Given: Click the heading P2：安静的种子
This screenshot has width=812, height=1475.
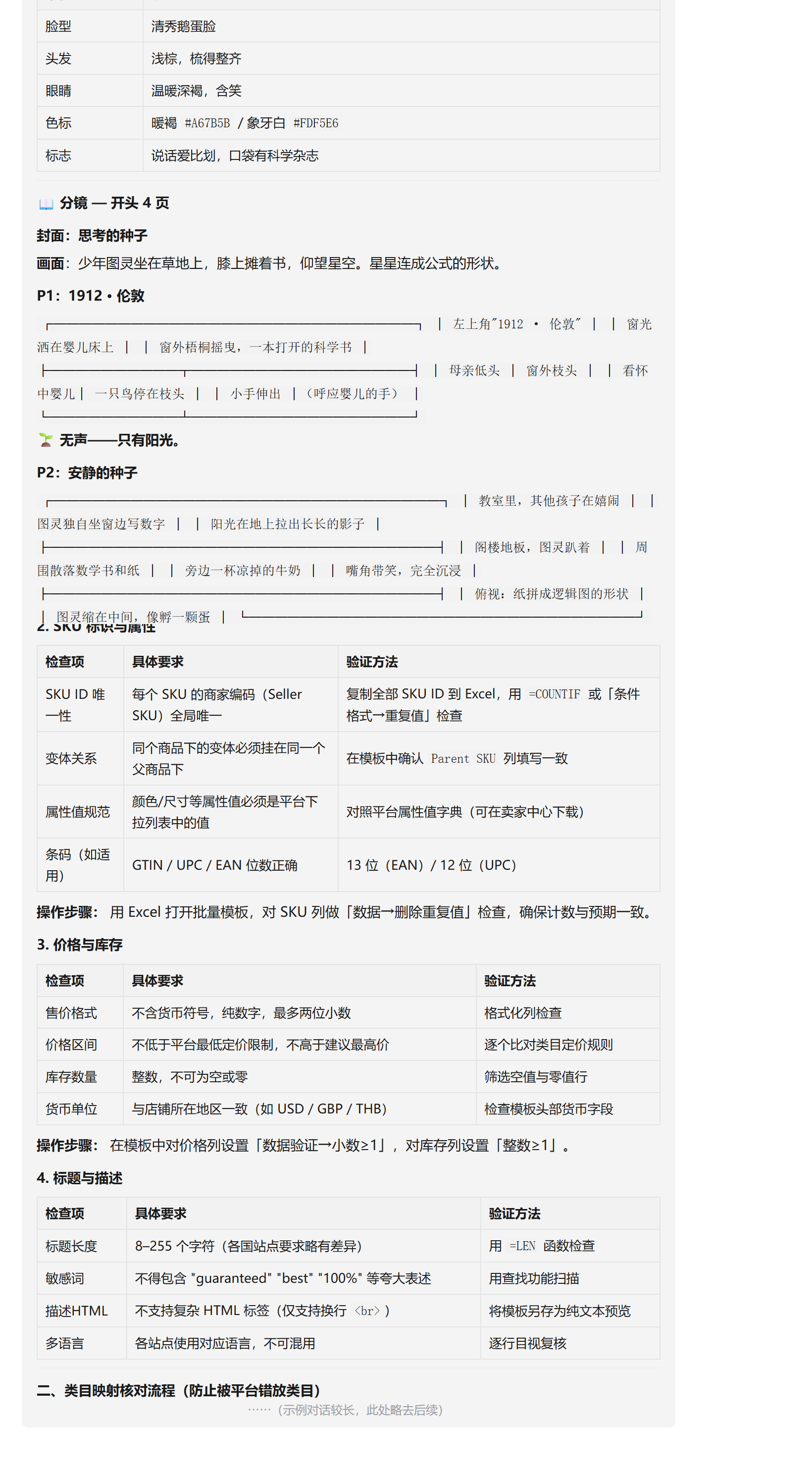Looking at the screenshot, I should [x=87, y=473].
